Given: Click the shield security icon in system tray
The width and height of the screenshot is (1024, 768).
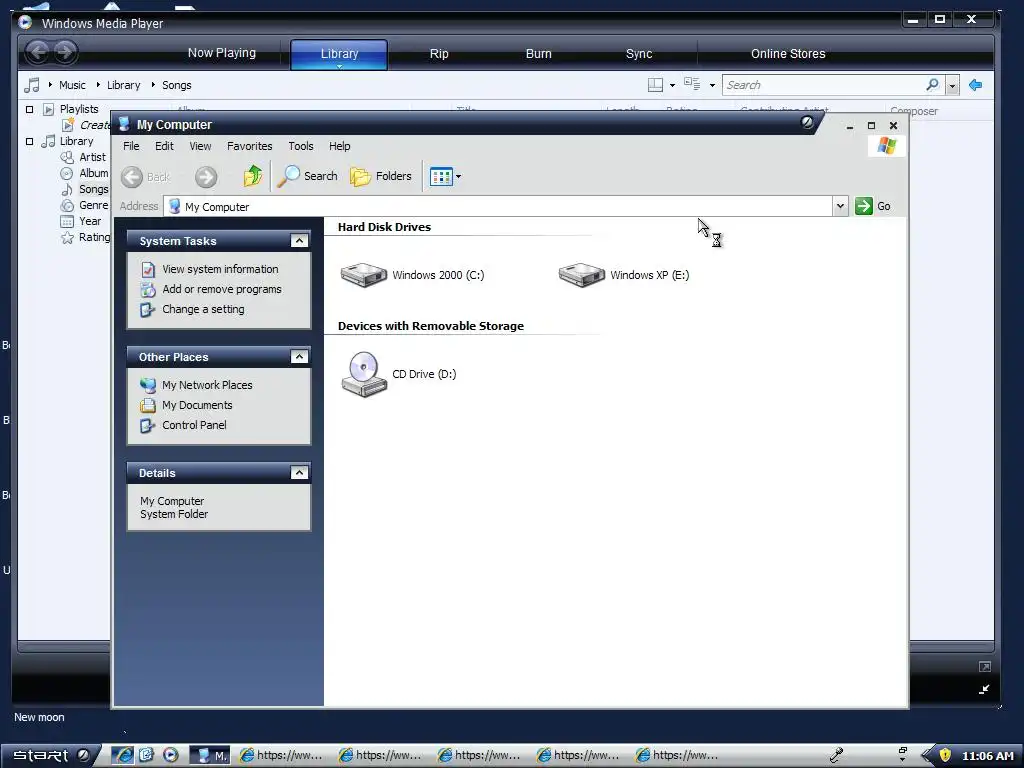Looking at the screenshot, I should coord(945,755).
